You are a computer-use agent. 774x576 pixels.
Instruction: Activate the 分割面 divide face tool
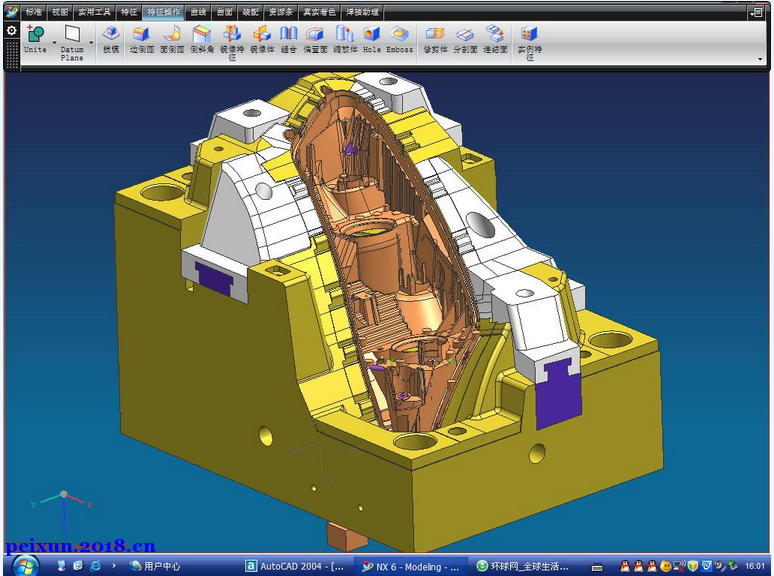coord(465,39)
